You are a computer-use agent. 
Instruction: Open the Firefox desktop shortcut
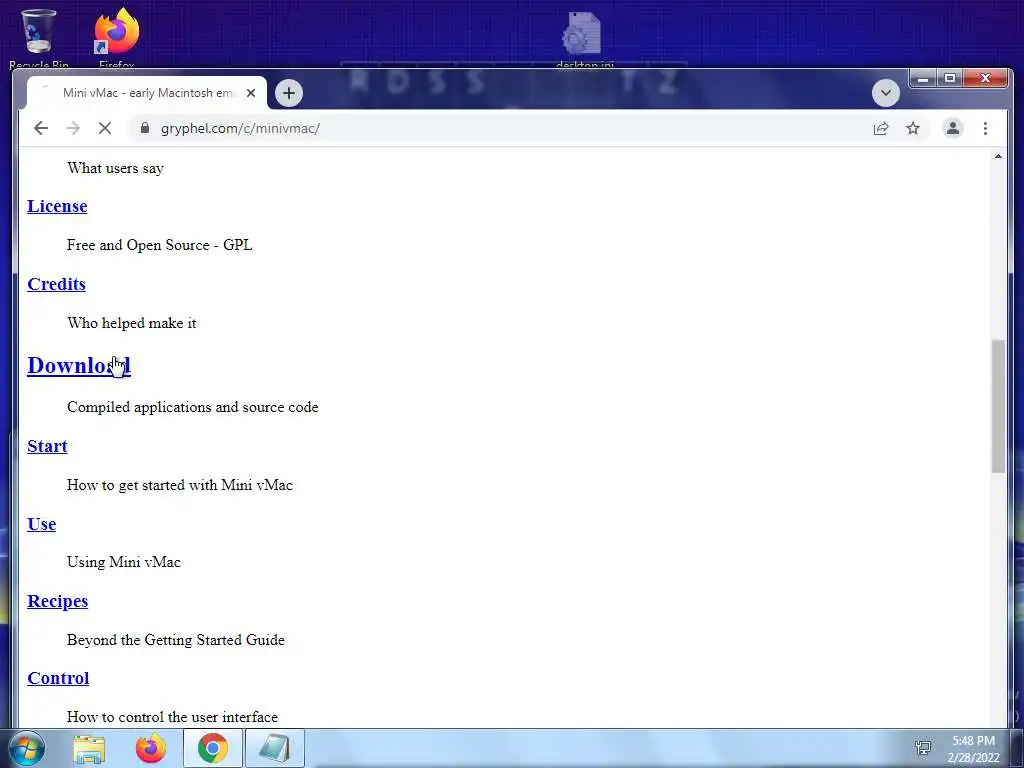point(116,38)
